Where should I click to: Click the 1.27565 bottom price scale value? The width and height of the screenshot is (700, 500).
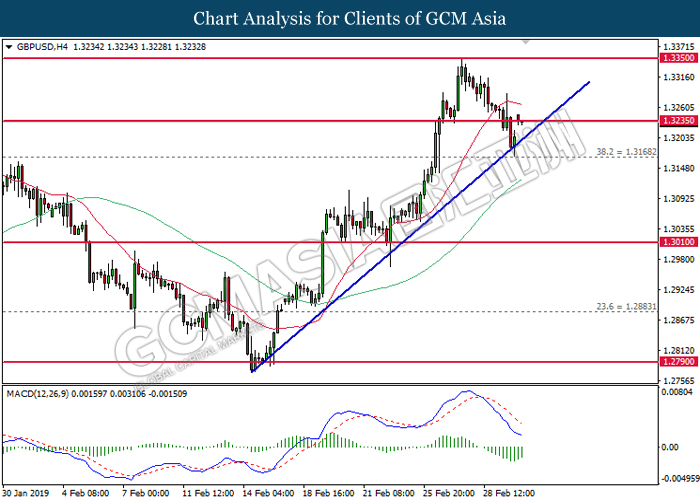tap(679, 381)
